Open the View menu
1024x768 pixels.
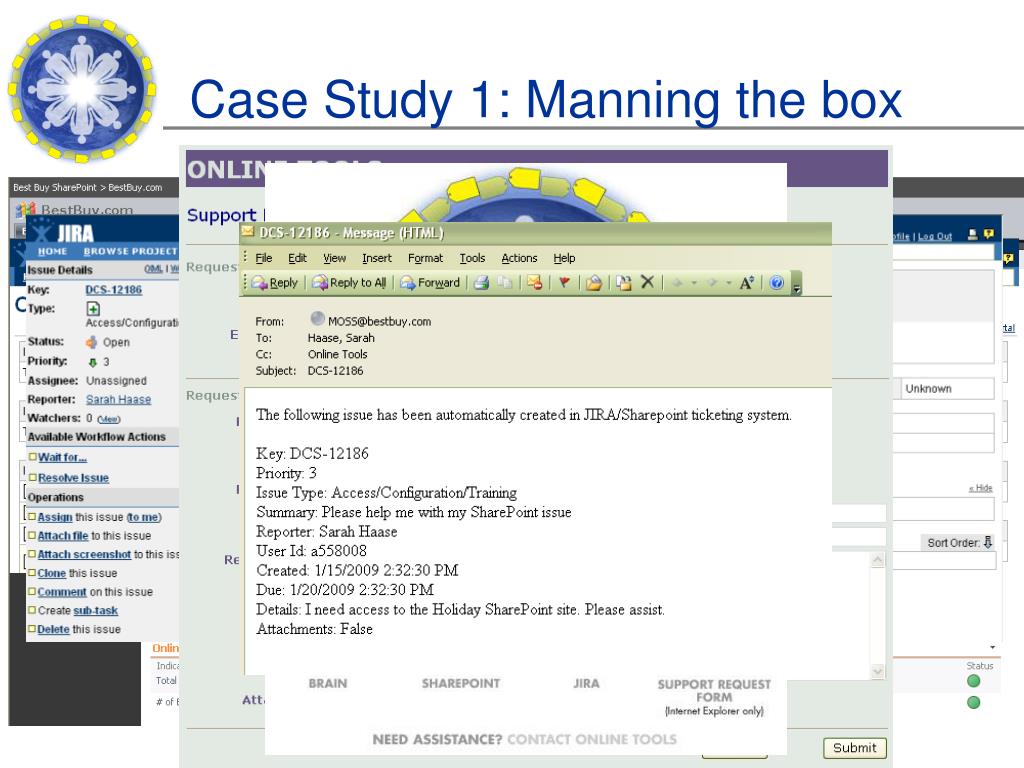tap(334, 258)
